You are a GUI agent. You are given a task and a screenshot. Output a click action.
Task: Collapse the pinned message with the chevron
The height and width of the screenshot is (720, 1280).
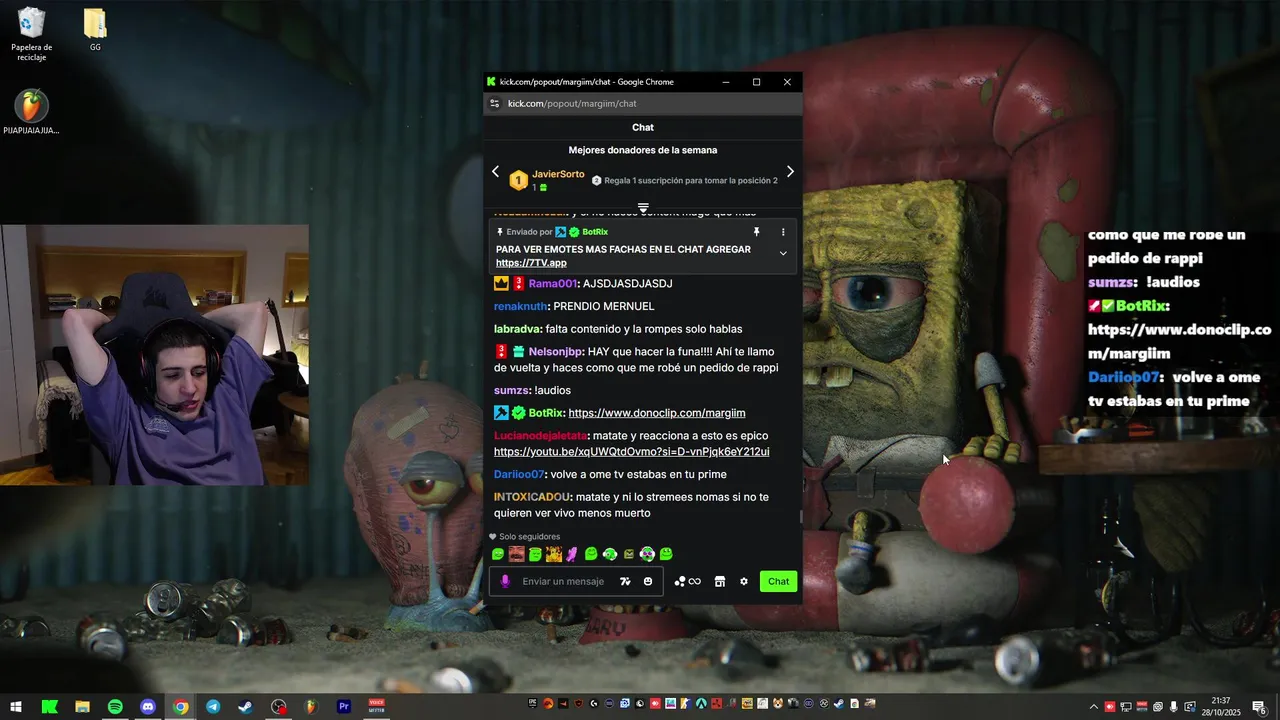tap(783, 253)
